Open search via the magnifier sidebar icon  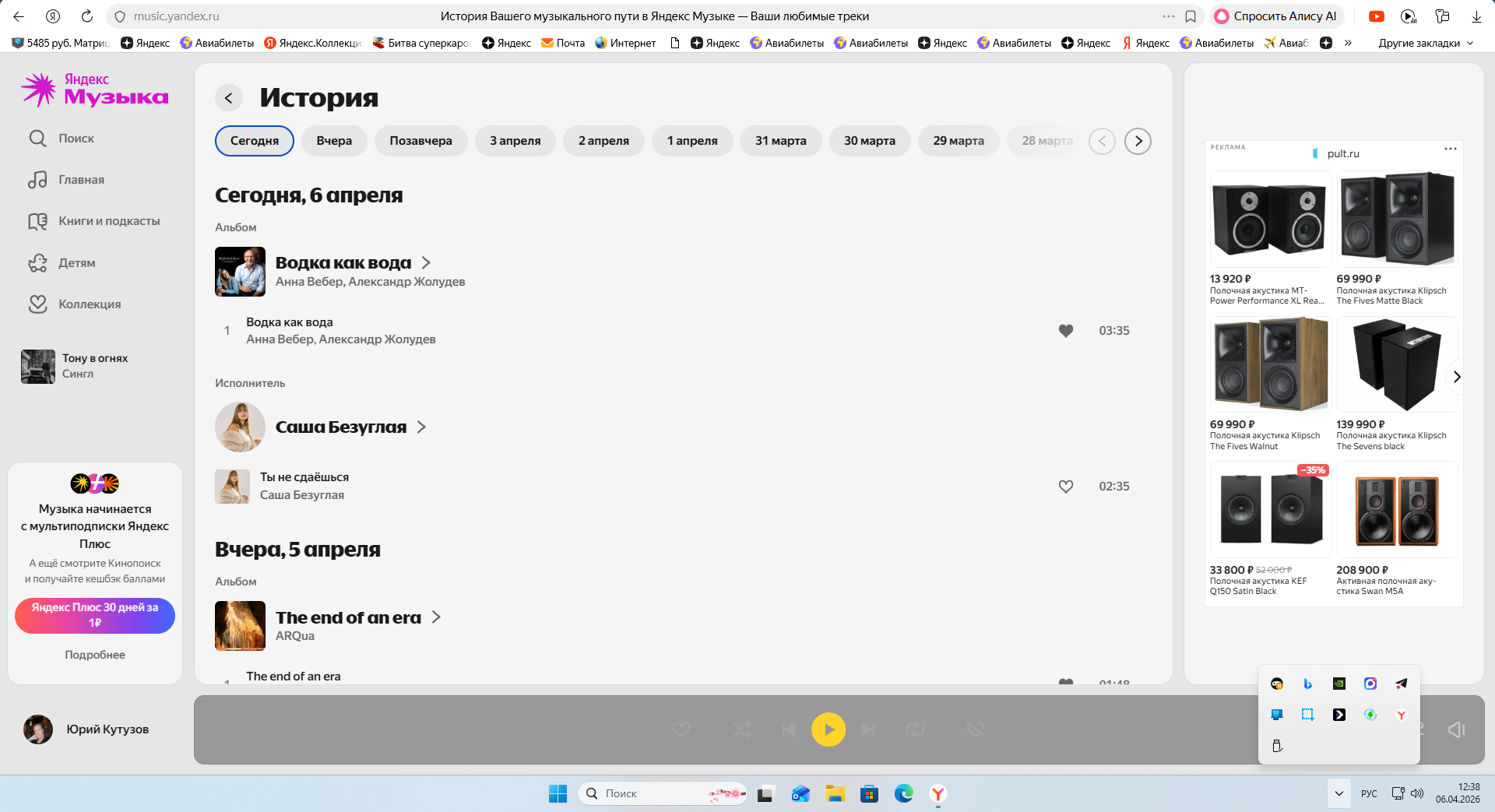point(37,139)
